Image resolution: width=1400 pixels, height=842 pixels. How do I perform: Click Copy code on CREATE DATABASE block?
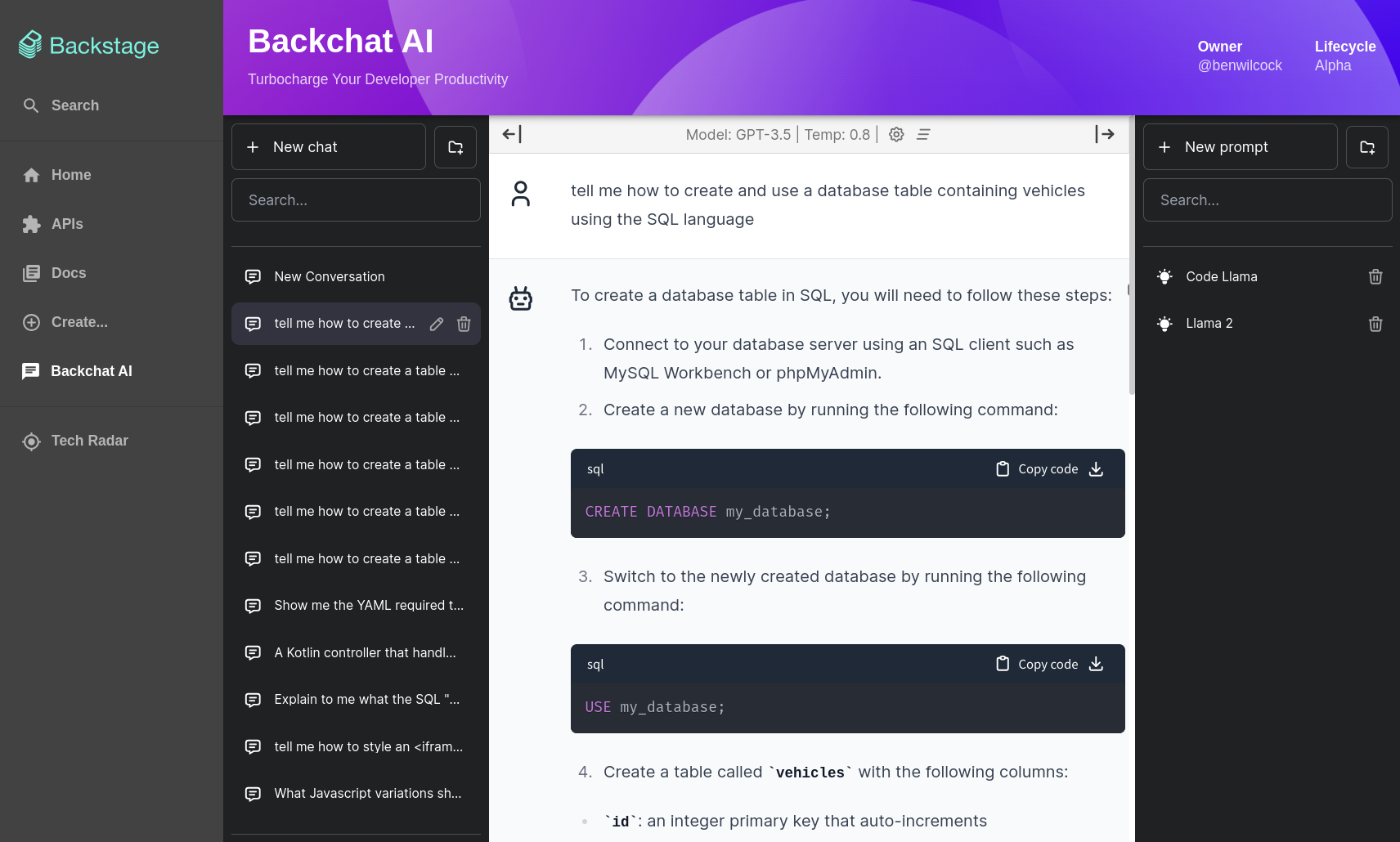[1037, 469]
